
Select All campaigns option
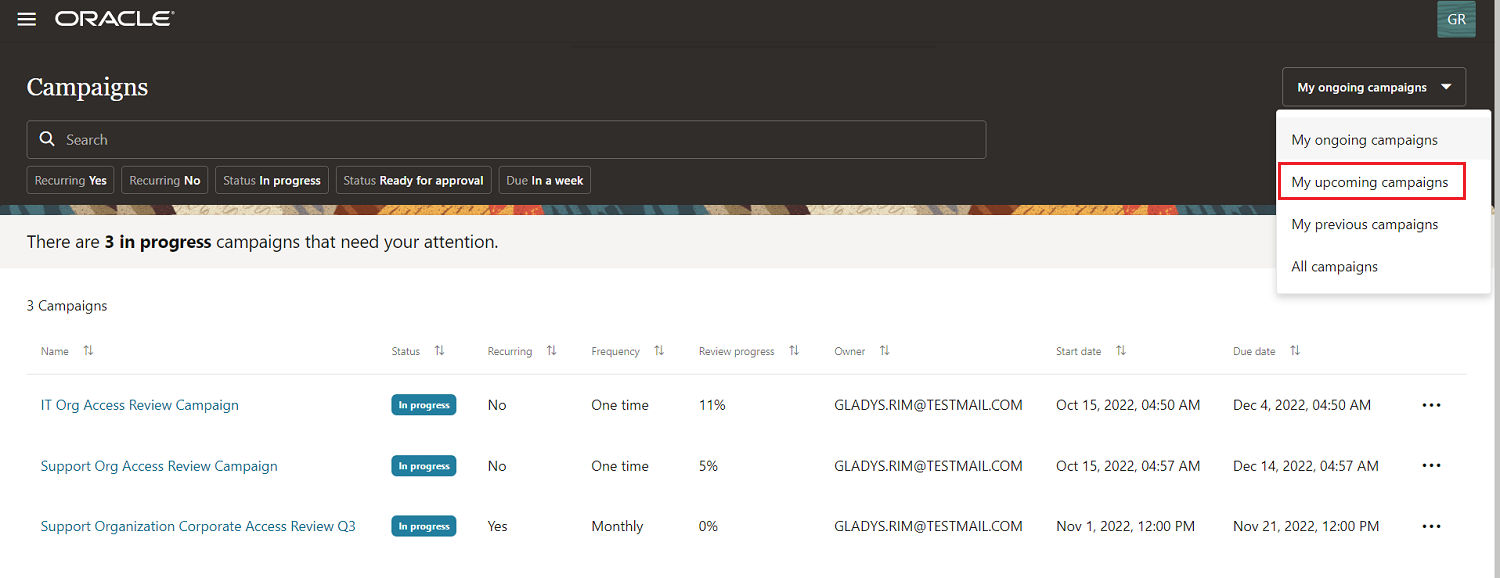tap(1383, 266)
